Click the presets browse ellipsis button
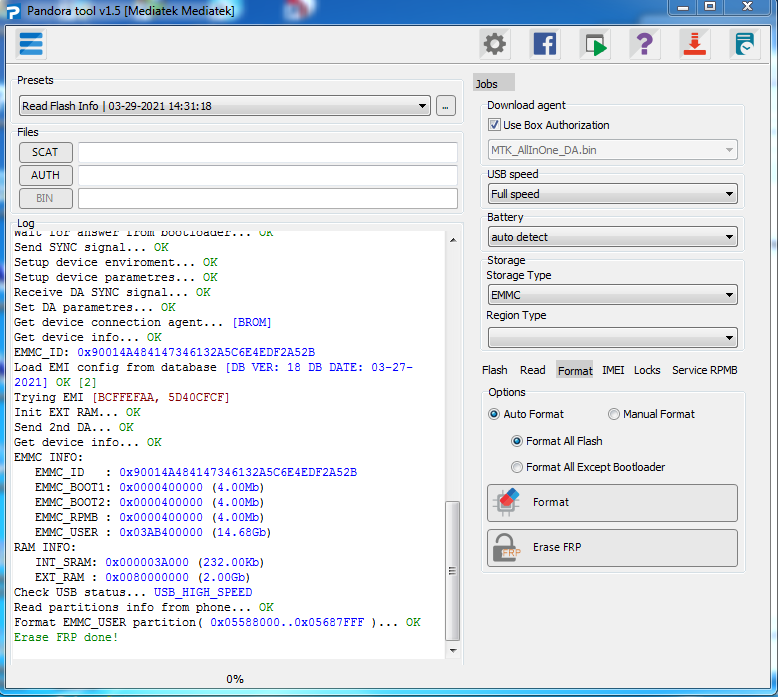This screenshot has height=697, width=778. pos(446,106)
